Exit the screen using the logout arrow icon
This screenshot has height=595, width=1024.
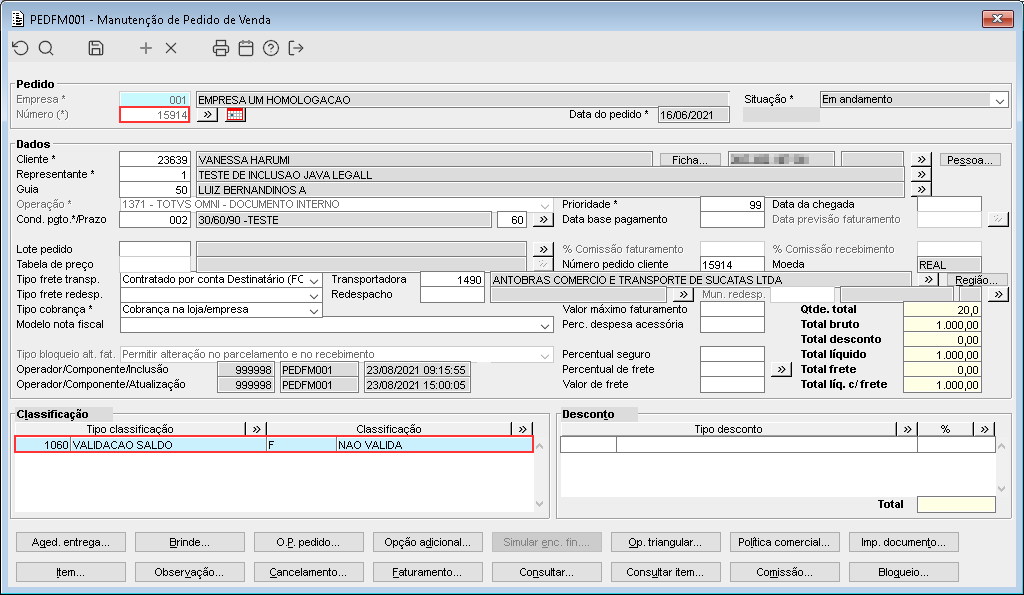(296, 48)
